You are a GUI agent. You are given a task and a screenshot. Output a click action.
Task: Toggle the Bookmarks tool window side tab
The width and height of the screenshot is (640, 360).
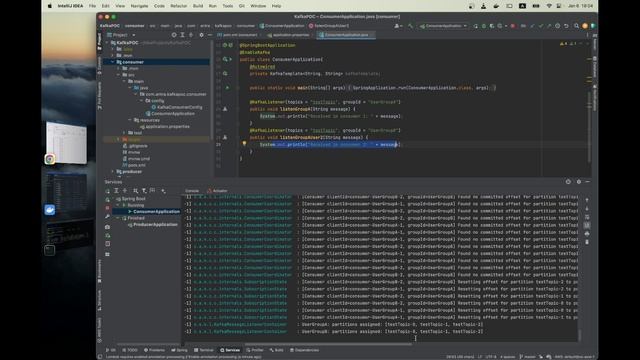click(99, 271)
